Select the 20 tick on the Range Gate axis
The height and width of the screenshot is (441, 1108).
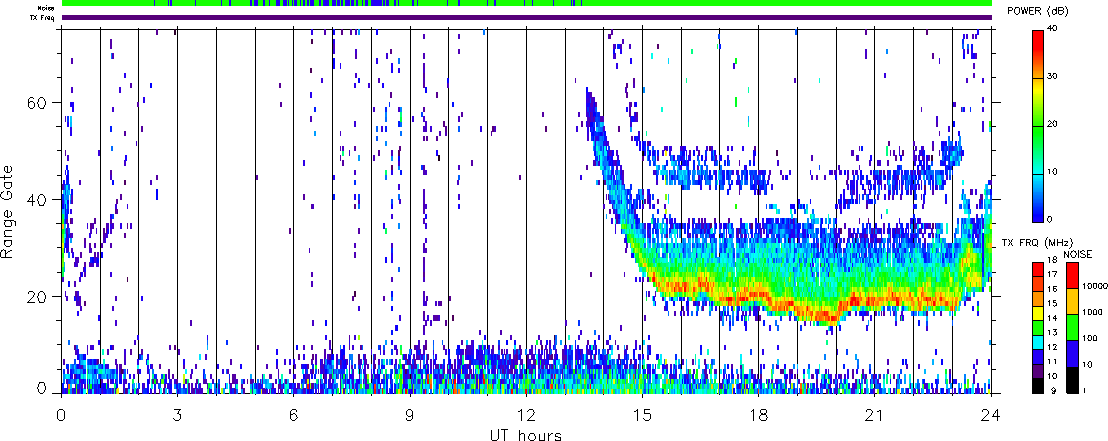click(x=39, y=297)
